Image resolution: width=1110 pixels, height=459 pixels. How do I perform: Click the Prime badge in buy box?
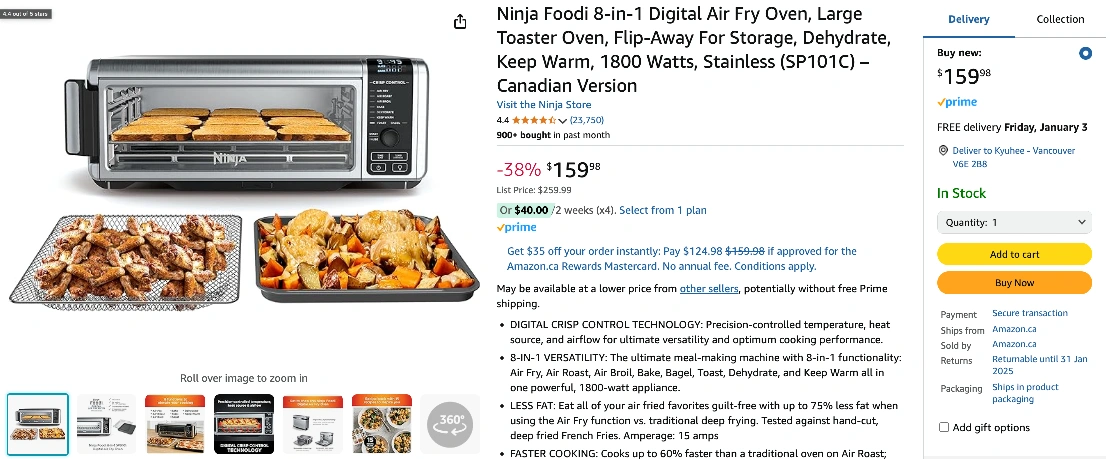pyautogui.click(x=957, y=102)
